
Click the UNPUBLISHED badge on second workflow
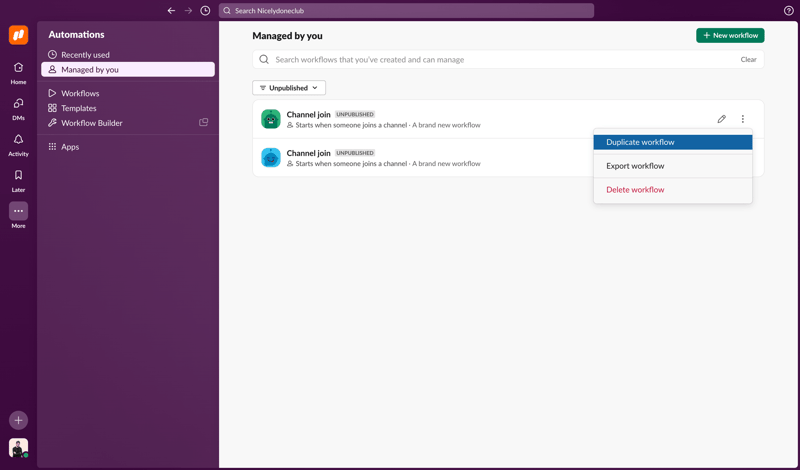click(x=355, y=153)
